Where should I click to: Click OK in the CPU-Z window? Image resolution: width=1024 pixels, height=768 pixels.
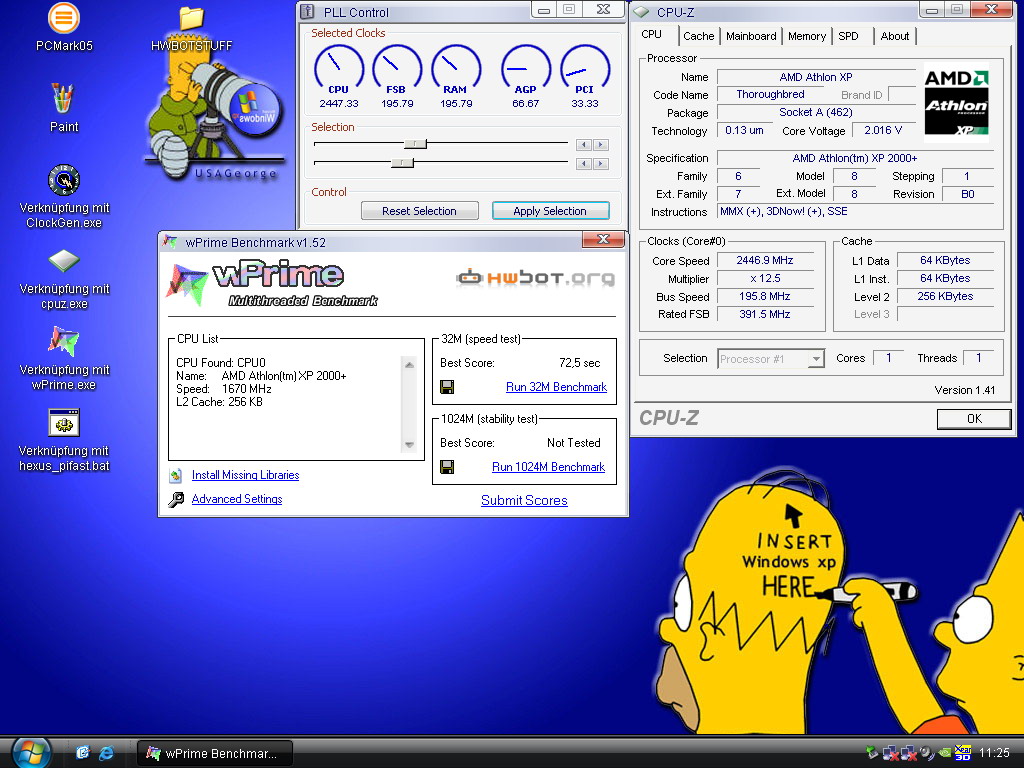974,419
